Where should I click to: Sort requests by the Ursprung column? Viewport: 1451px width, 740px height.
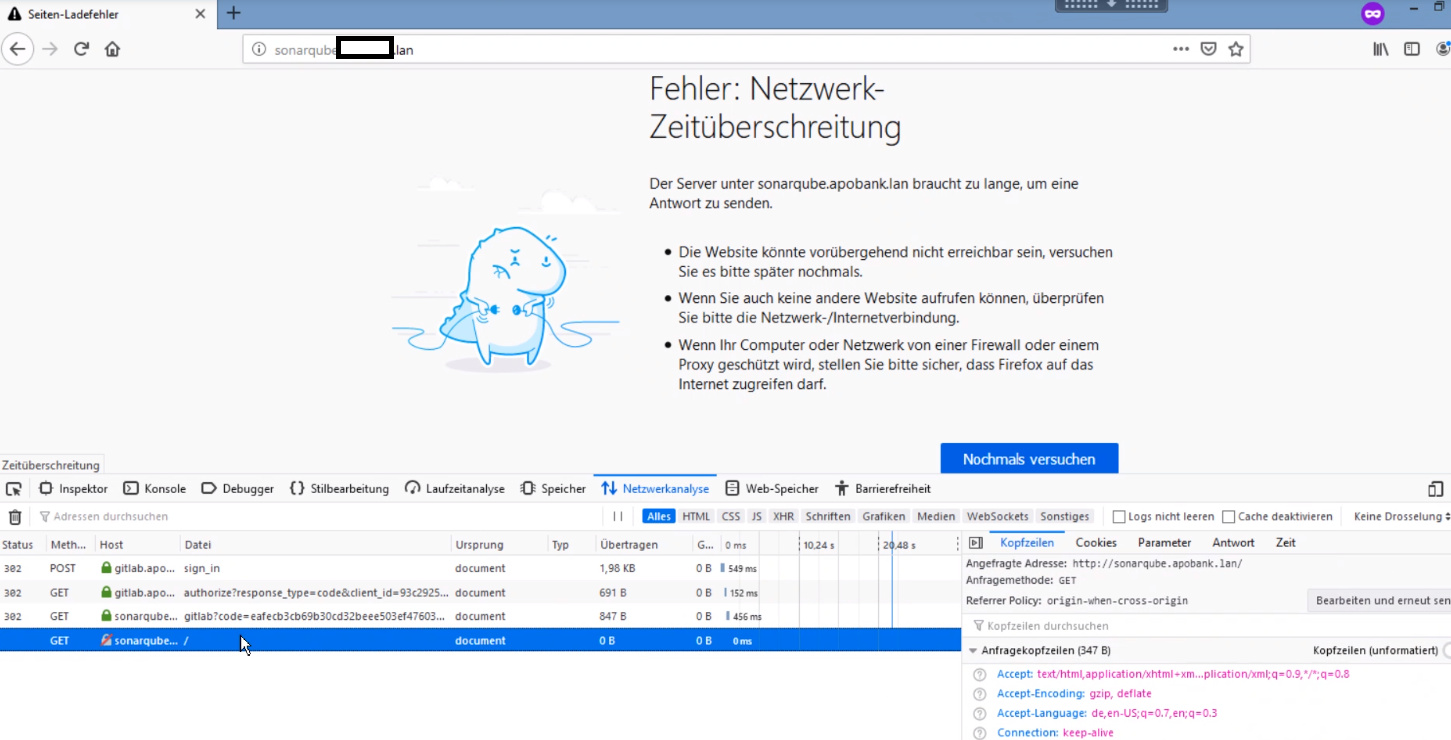(x=499, y=545)
